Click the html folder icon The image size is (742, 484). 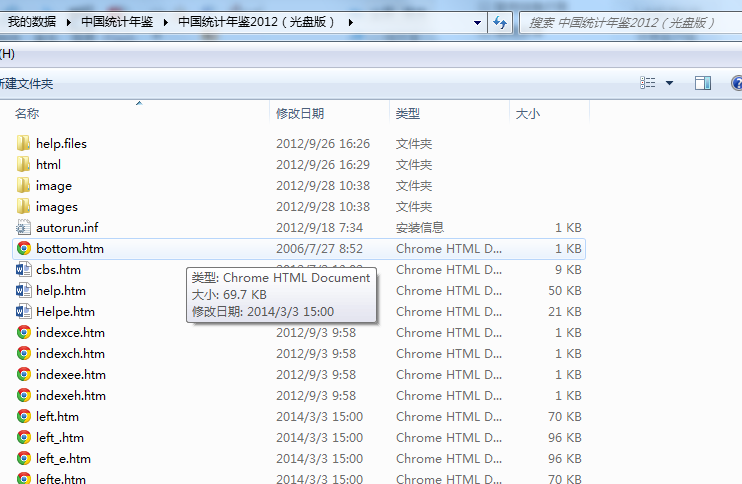click(23, 164)
